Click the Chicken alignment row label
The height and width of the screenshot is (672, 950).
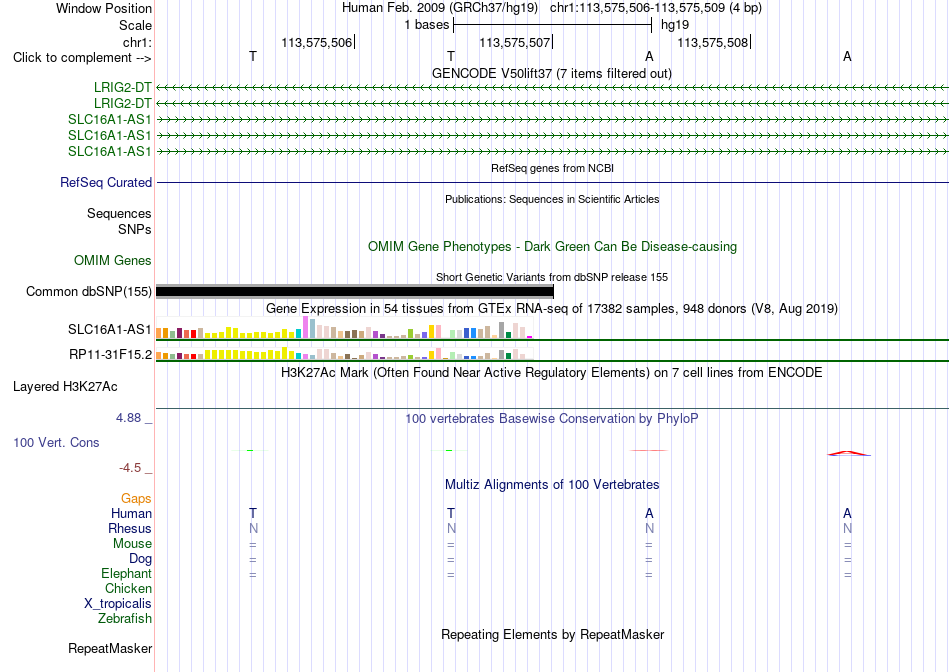(x=128, y=588)
